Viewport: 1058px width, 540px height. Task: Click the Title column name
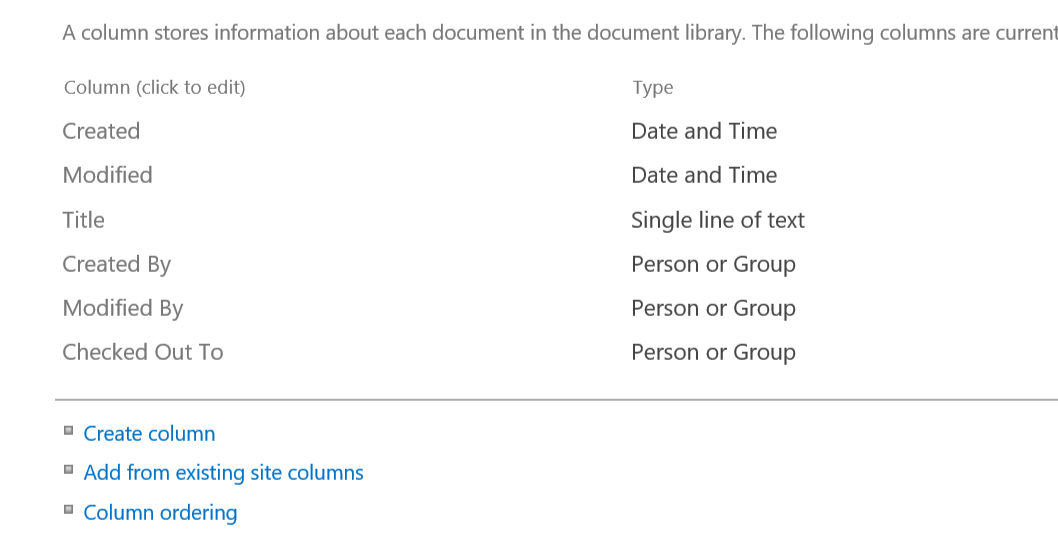coord(83,220)
